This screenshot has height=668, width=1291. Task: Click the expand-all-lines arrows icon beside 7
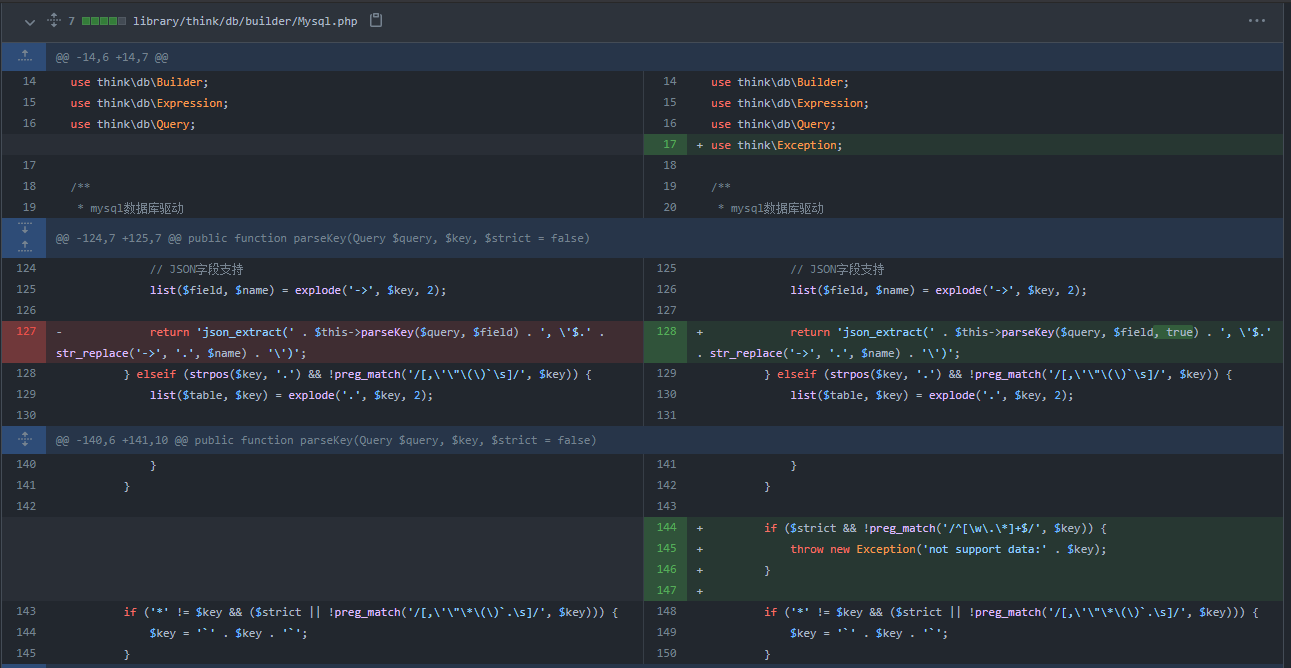pos(54,21)
